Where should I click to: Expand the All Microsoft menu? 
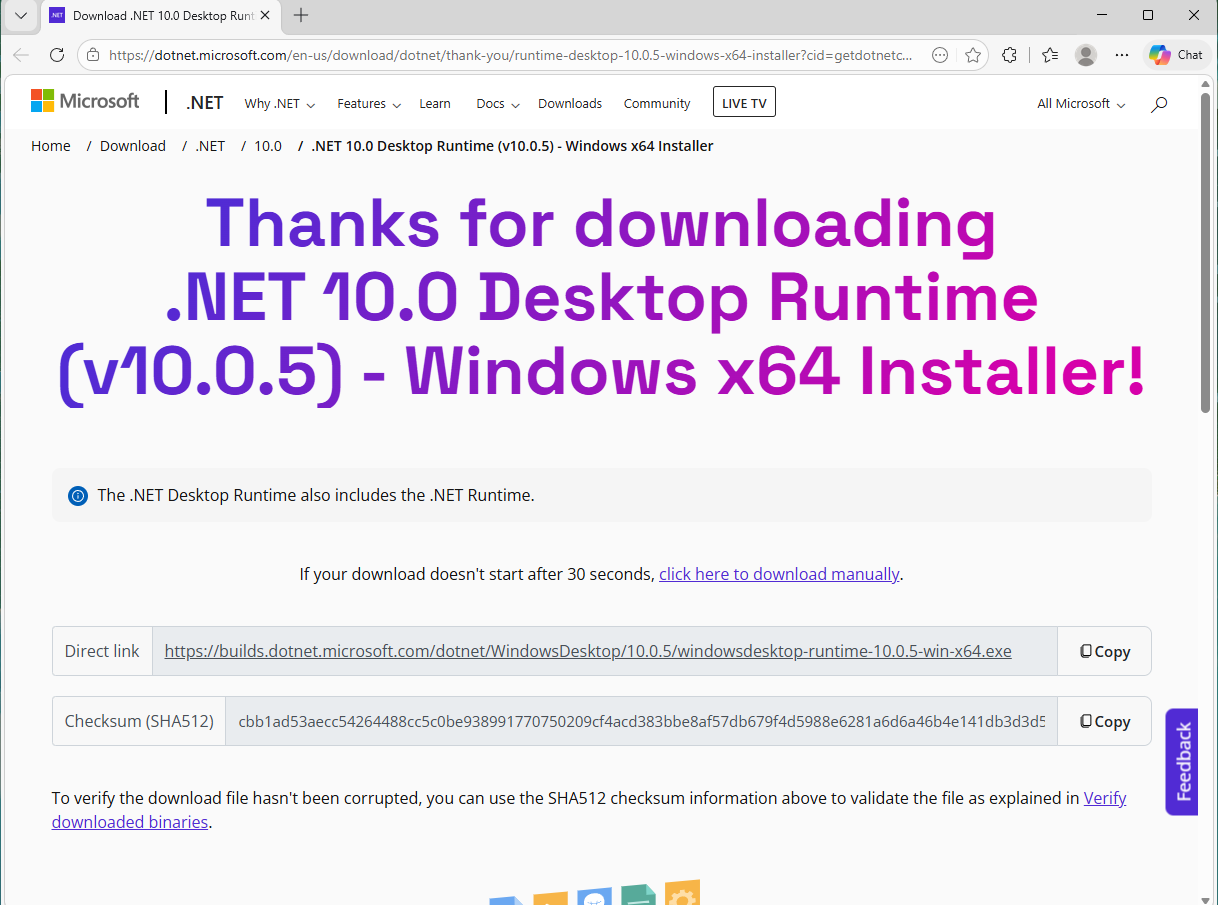[x=1081, y=104]
